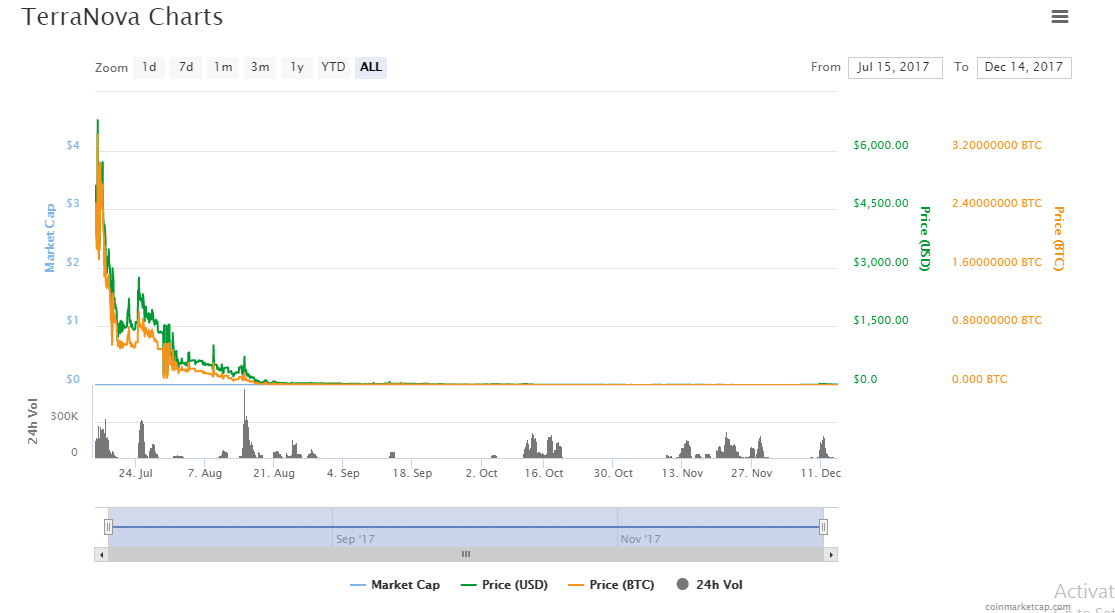Select the 3m zoom option
Screen dimensions: 1115x613
tap(260, 67)
